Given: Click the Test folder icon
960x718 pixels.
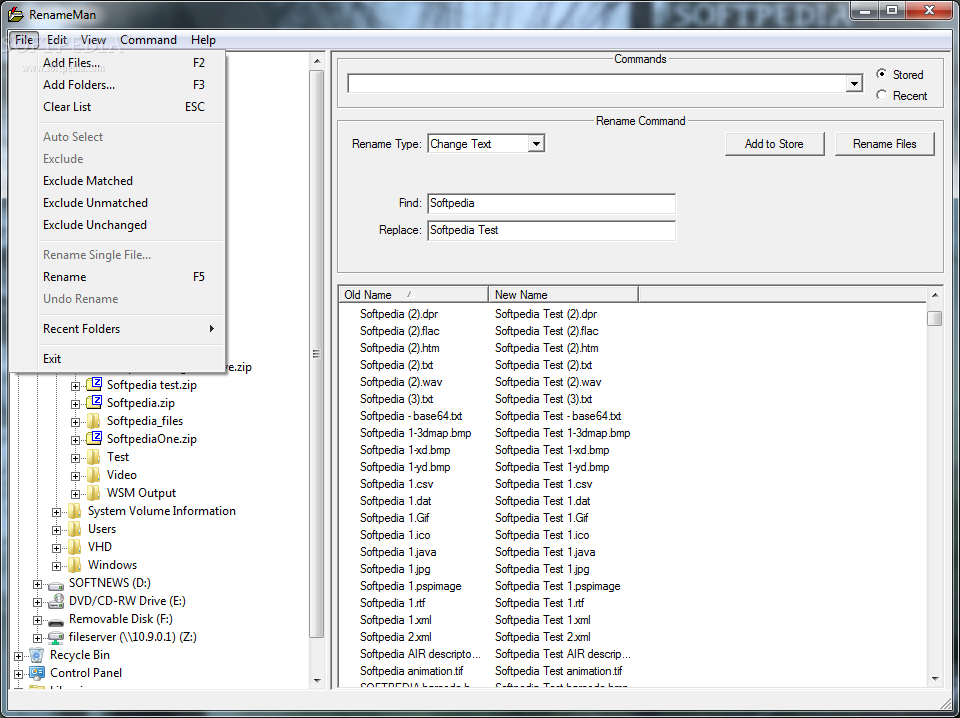Looking at the screenshot, I should tap(94, 457).
